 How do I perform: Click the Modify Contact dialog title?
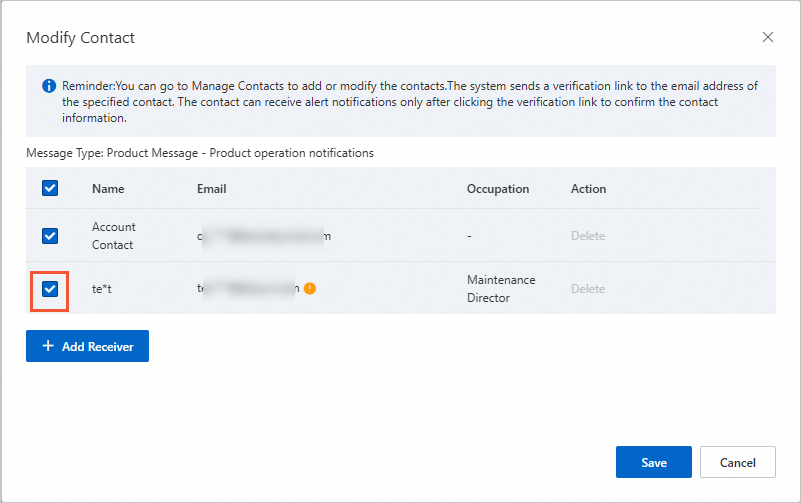[x=81, y=38]
